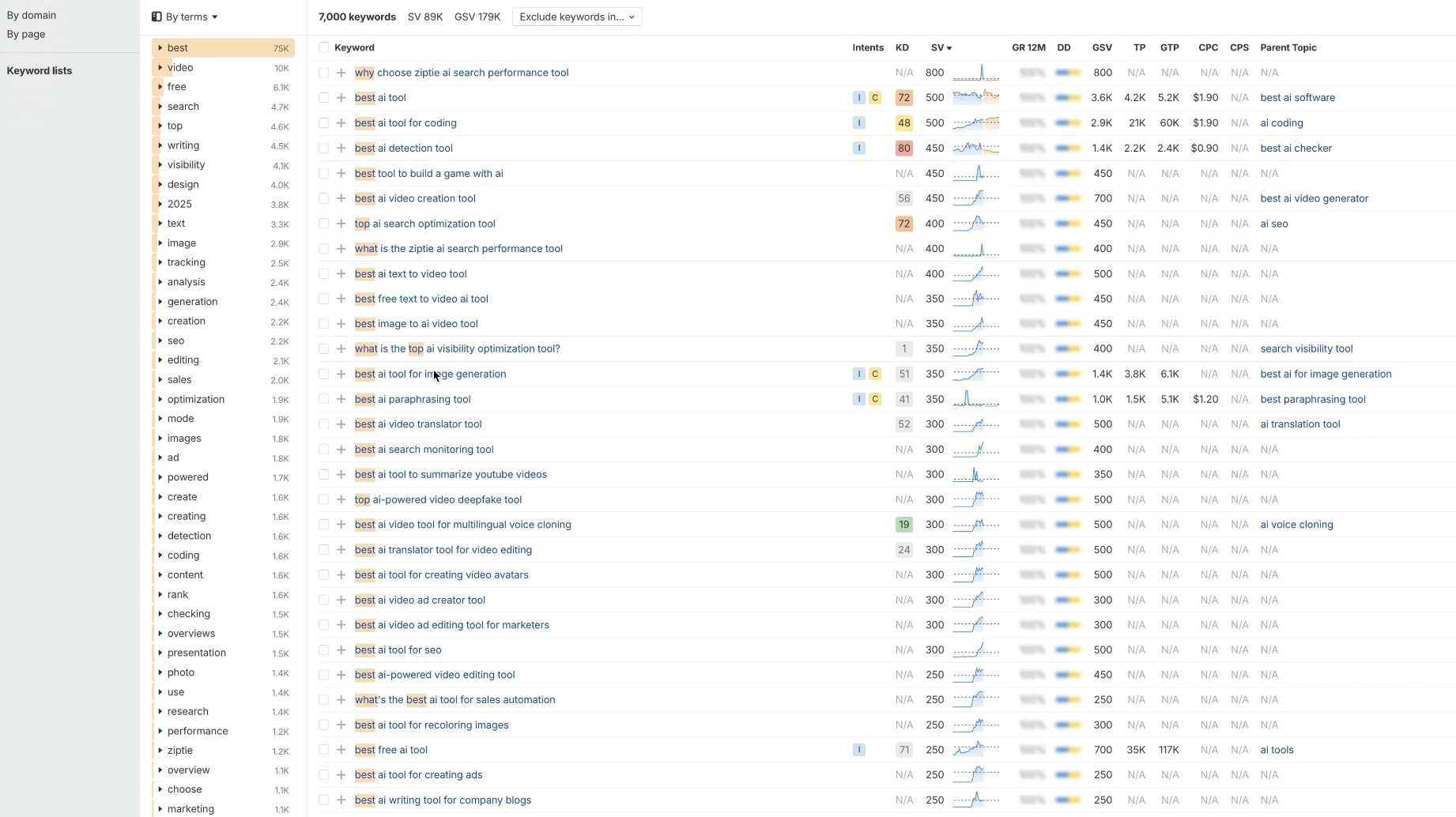This screenshot has height=817, width=1456.
Task: Open the "By terms" view dropdown
Action: [x=189, y=16]
